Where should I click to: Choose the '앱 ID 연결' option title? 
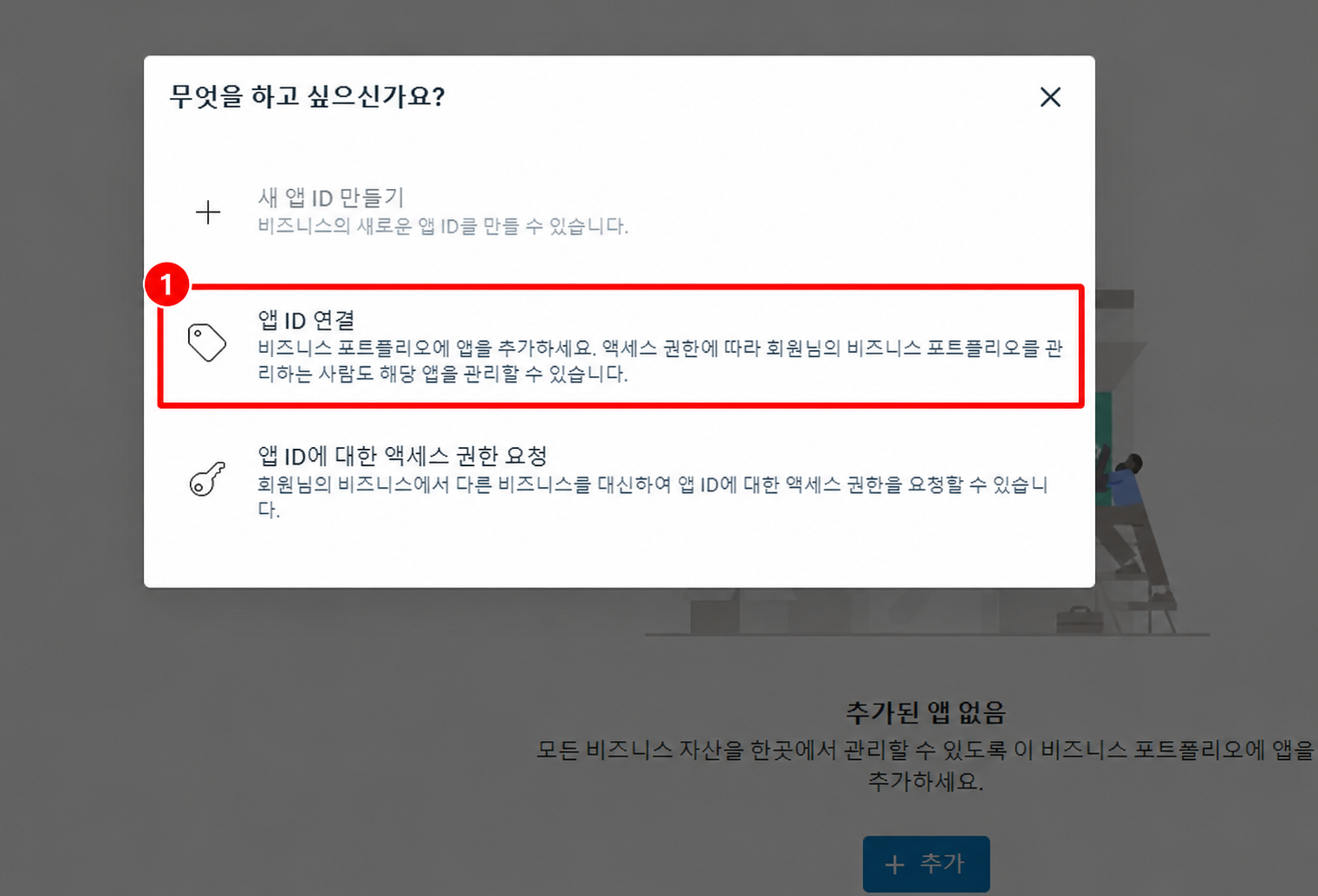307,320
